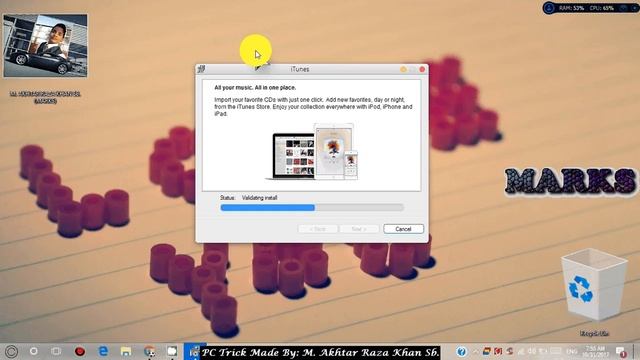Viewport: 640px width, 360px height.
Task: Open the Action Center notification icon
Action: [620, 352]
